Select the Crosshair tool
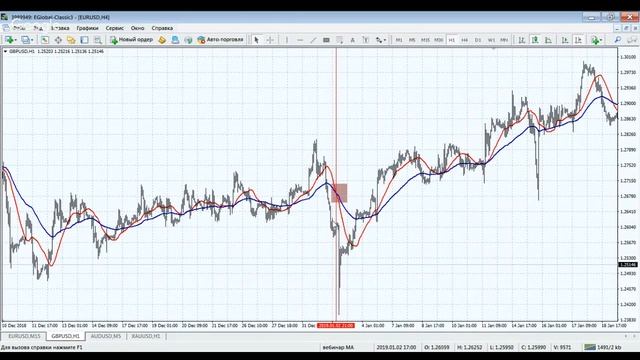The image size is (640, 360). [x=270, y=40]
